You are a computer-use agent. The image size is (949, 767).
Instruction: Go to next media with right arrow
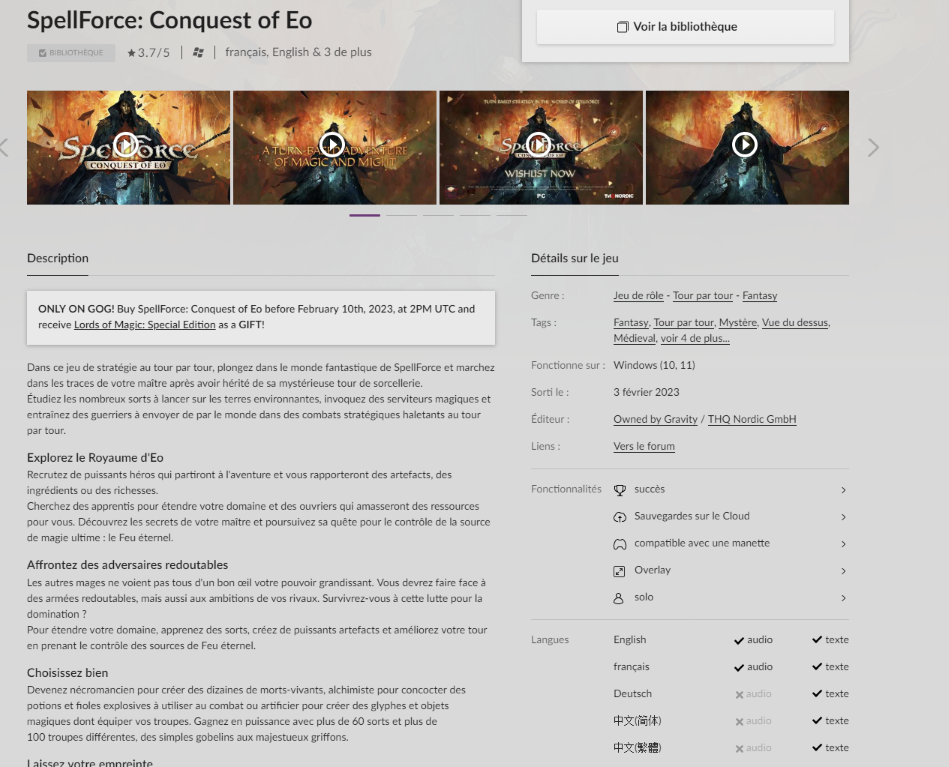point(873,147)
